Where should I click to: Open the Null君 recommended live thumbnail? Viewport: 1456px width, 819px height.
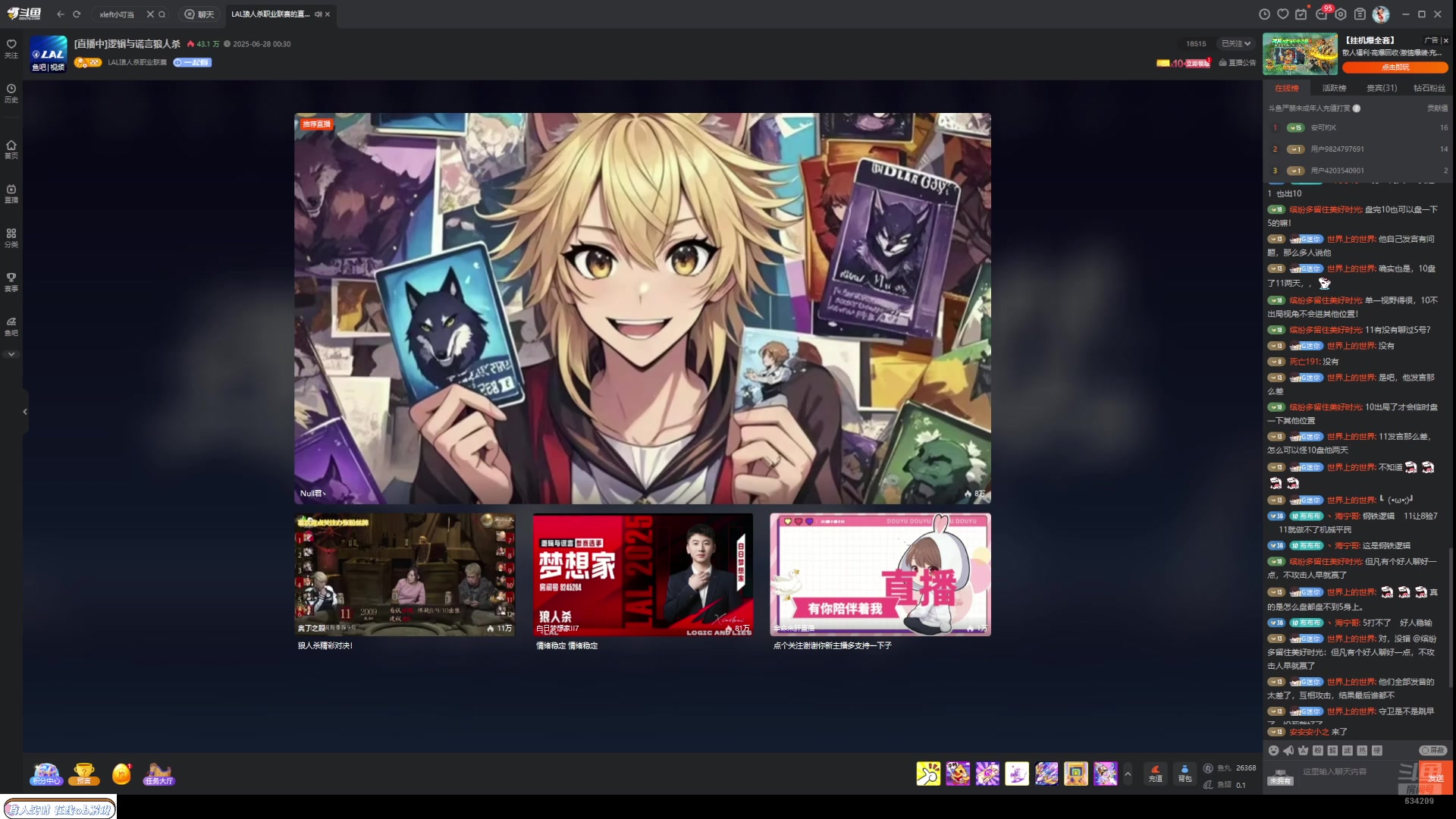point(642,309)
